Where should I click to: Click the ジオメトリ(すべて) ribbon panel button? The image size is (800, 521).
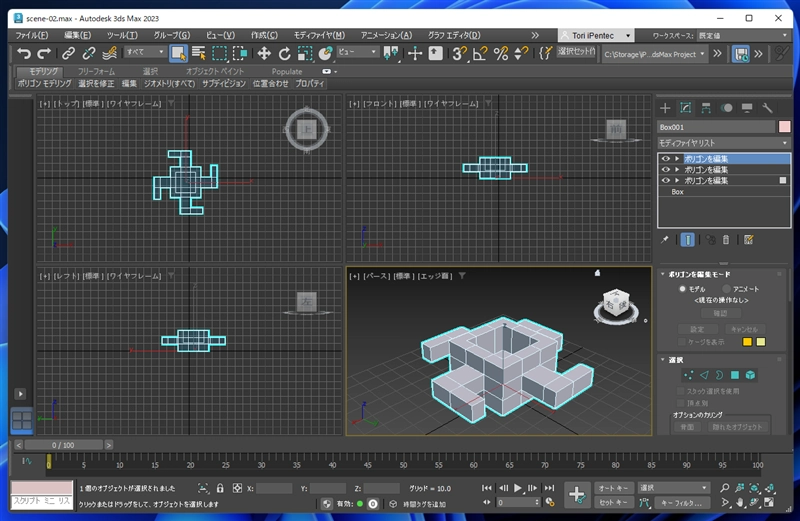point(169,83)
